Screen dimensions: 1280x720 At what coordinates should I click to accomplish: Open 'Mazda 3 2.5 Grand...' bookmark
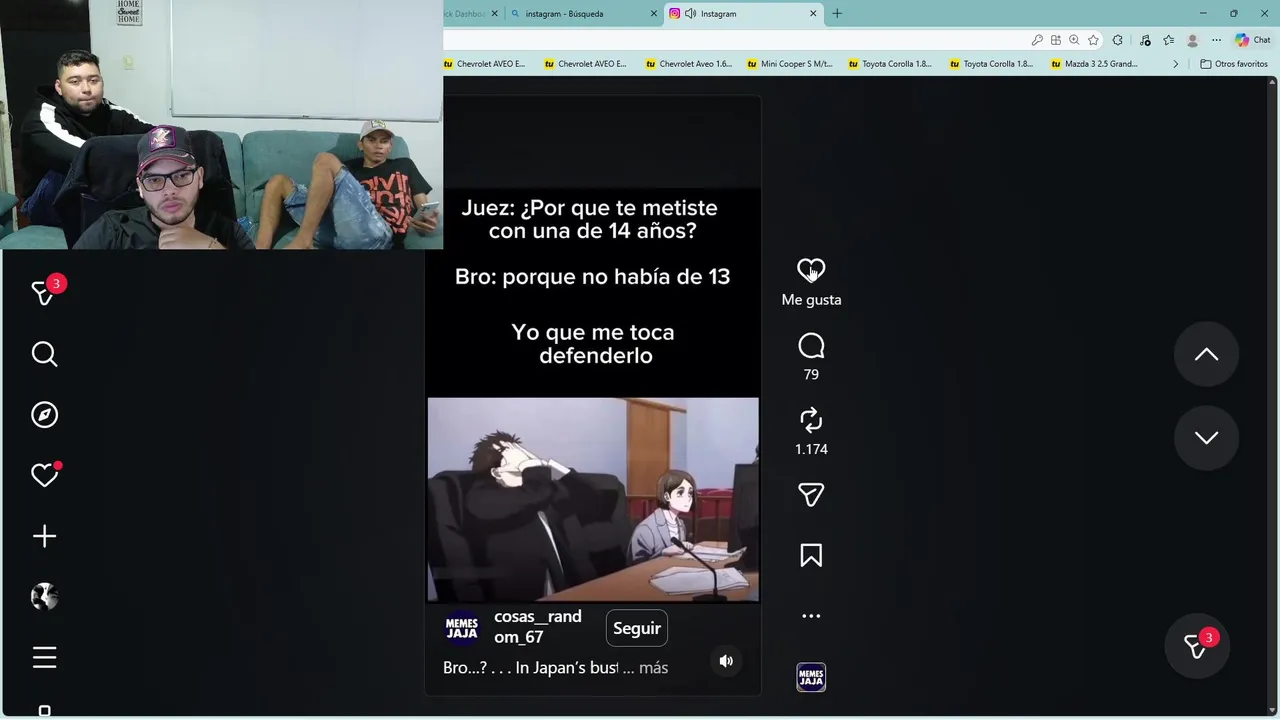[x=1094, y=64]
